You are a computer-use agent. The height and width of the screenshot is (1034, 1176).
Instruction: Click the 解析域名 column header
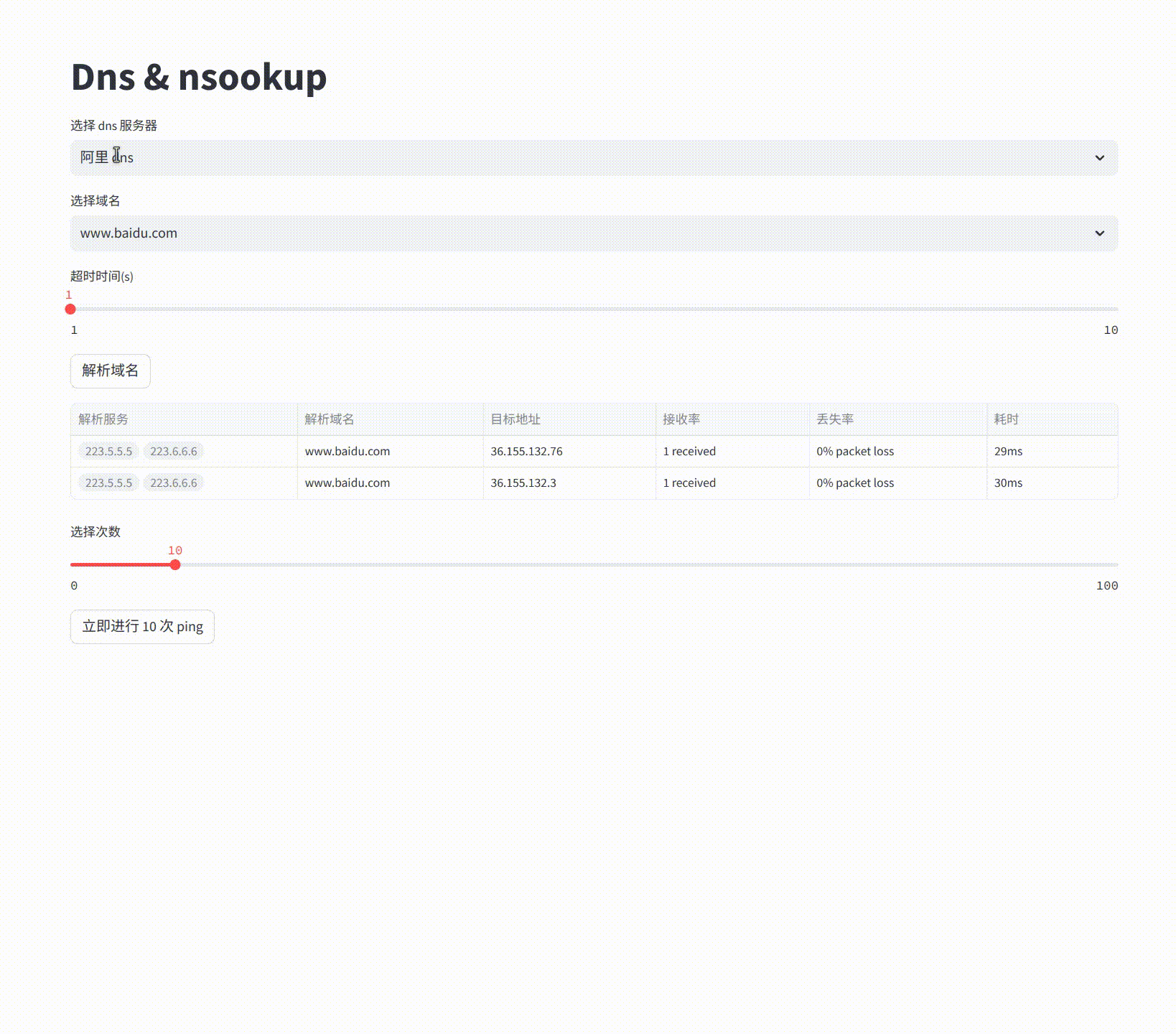(x=391, y=419)
